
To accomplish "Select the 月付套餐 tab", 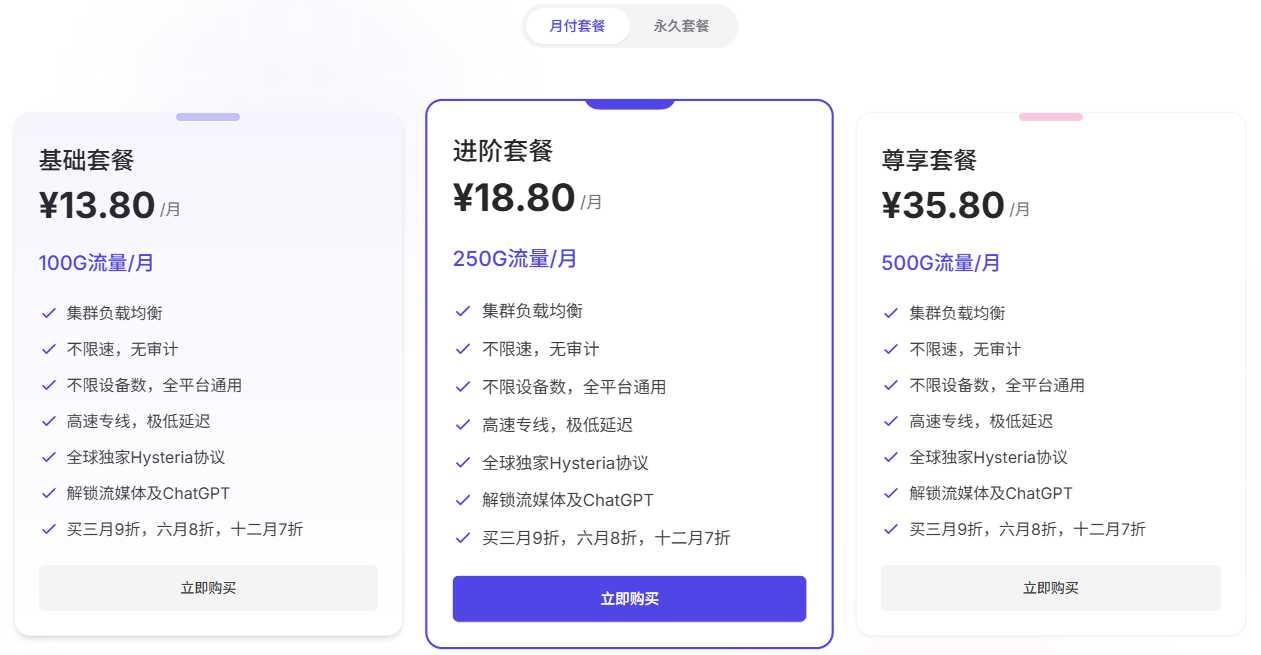I will 578,26.
